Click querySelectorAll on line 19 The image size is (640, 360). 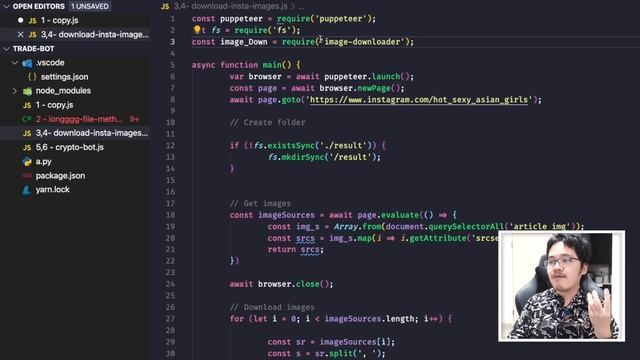coord(466,226)
